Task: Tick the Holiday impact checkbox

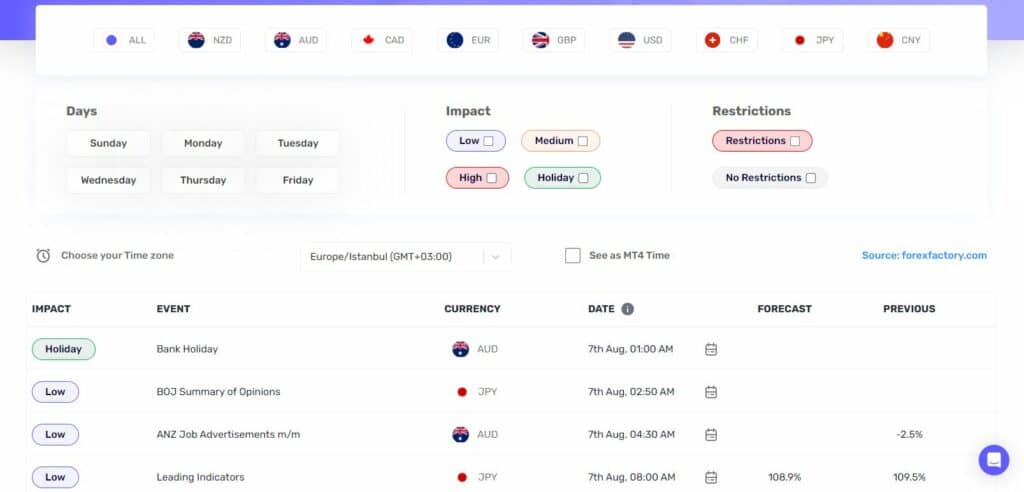Action: (583, 178)
